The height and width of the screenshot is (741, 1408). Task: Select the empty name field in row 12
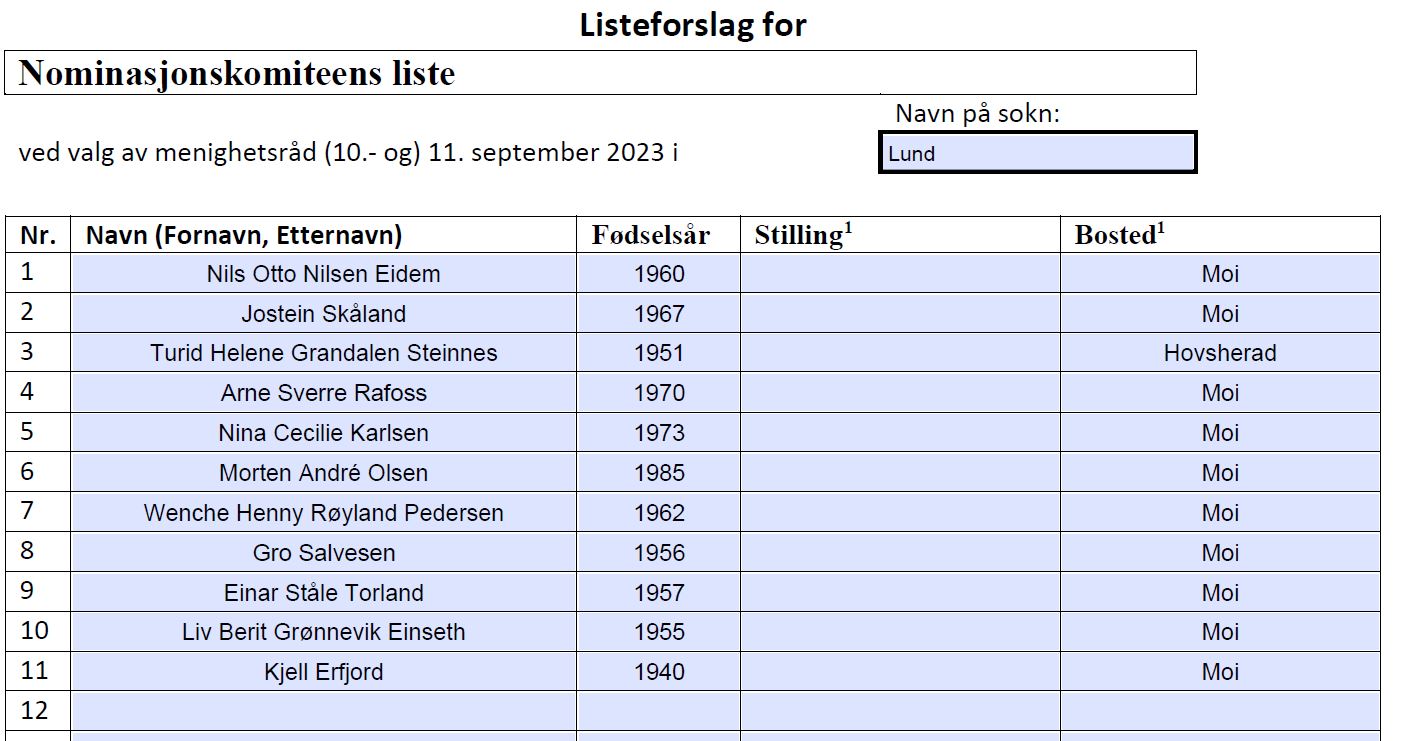tap(323, 711)
